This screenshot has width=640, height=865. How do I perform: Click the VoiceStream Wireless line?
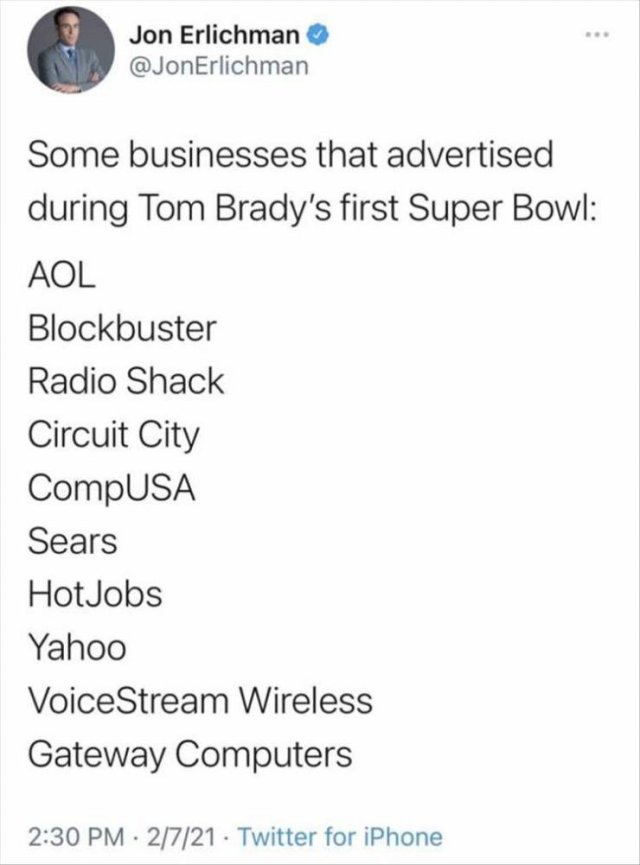[x=200, y=701]
